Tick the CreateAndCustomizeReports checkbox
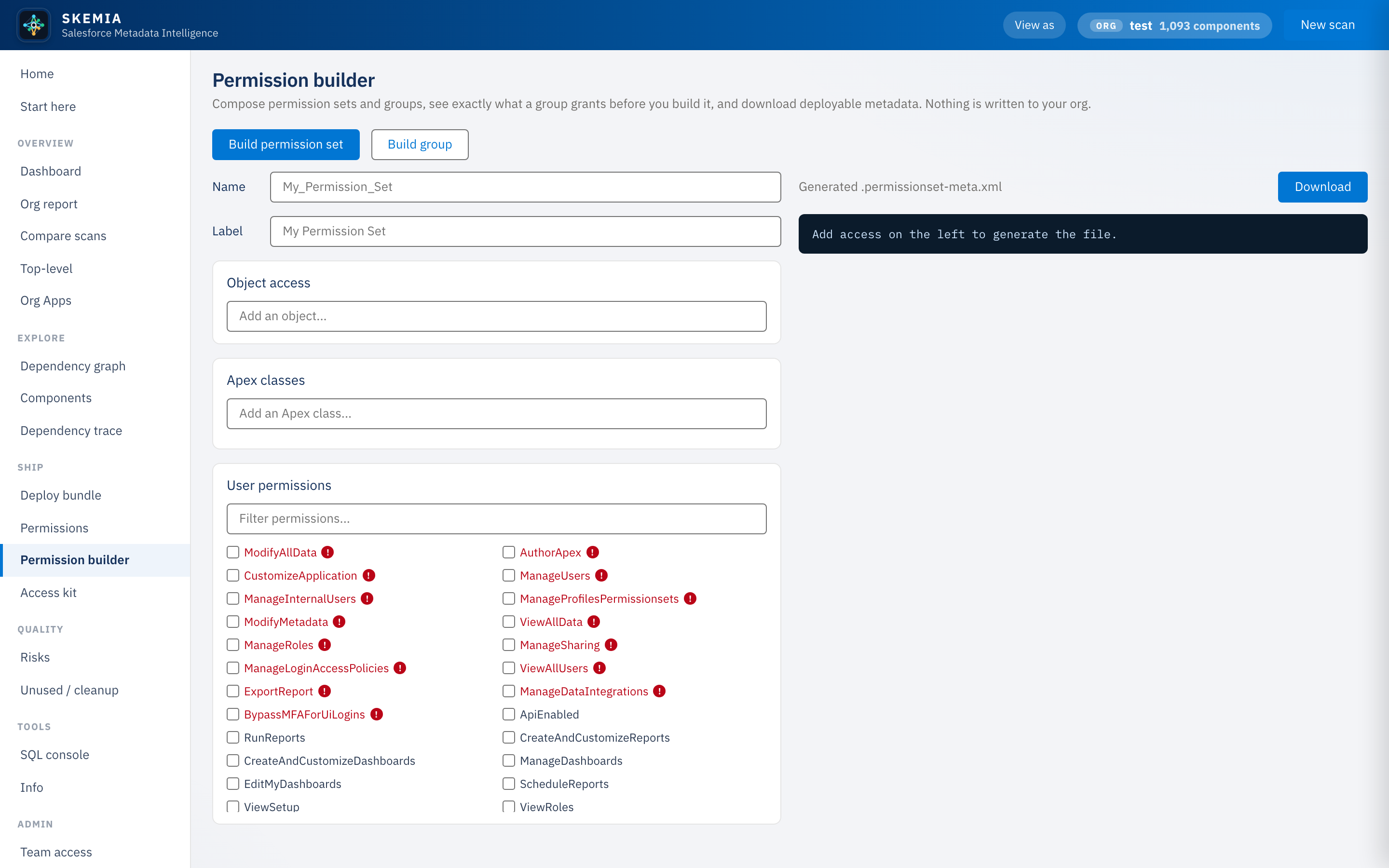Image resolution: width=1389 pixels, height=868 pixels. (x=508, y=737)
